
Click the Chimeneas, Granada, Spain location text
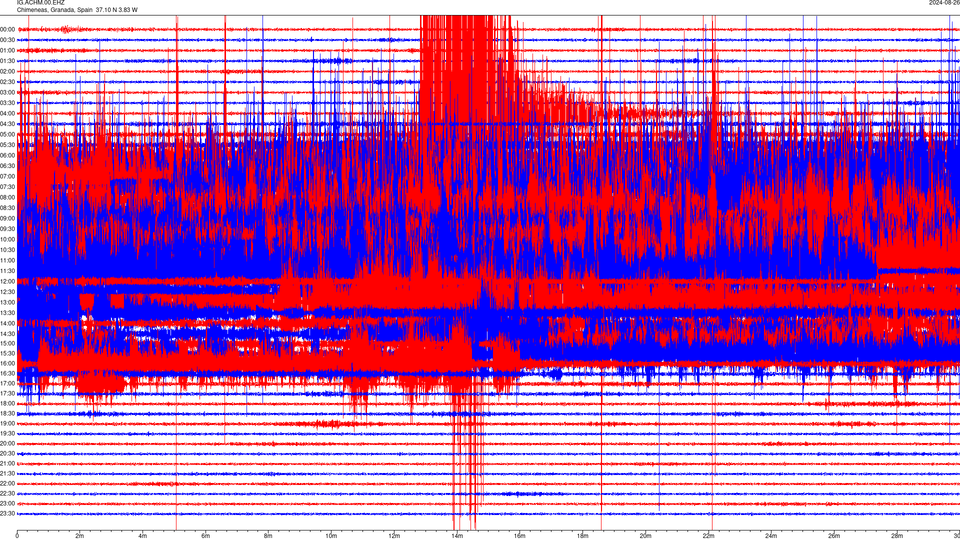point(54,10)
